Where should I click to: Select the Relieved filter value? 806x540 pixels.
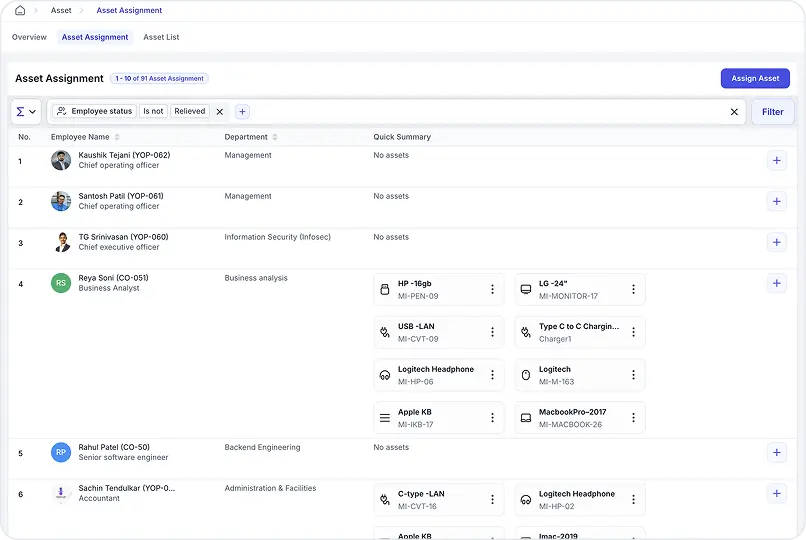tap(189, 112)
